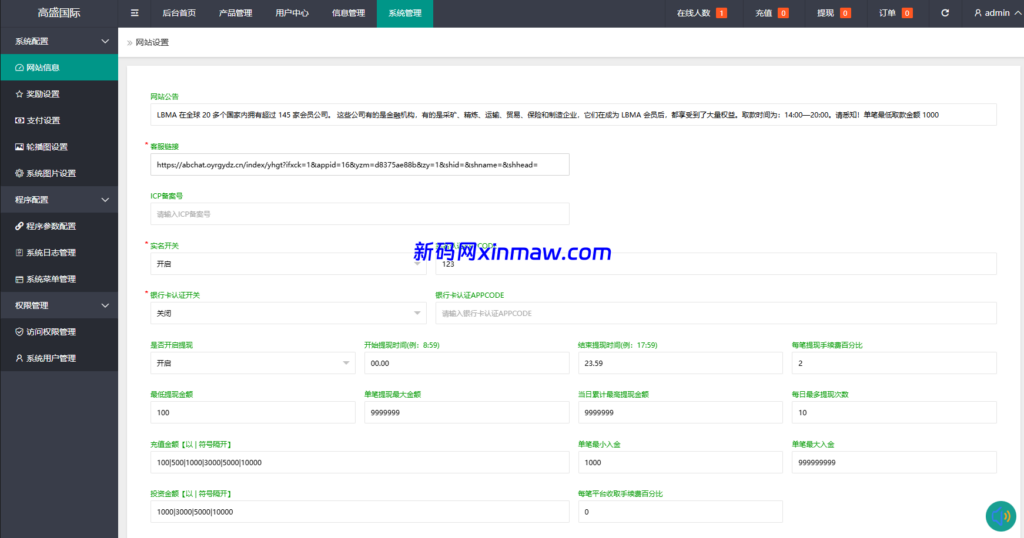Click the 充值金额 amounts input field
This screenshot has width=1024, height=538.
coord(360,462)
